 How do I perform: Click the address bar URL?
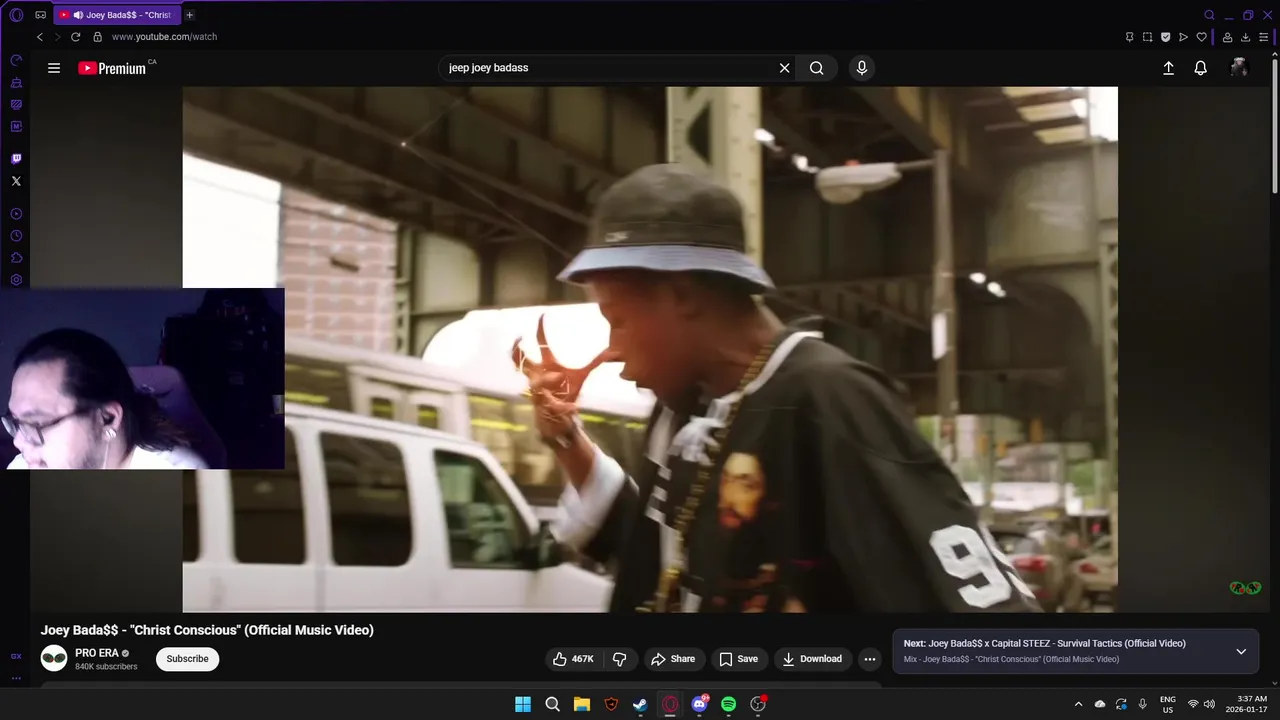point(164,37)
